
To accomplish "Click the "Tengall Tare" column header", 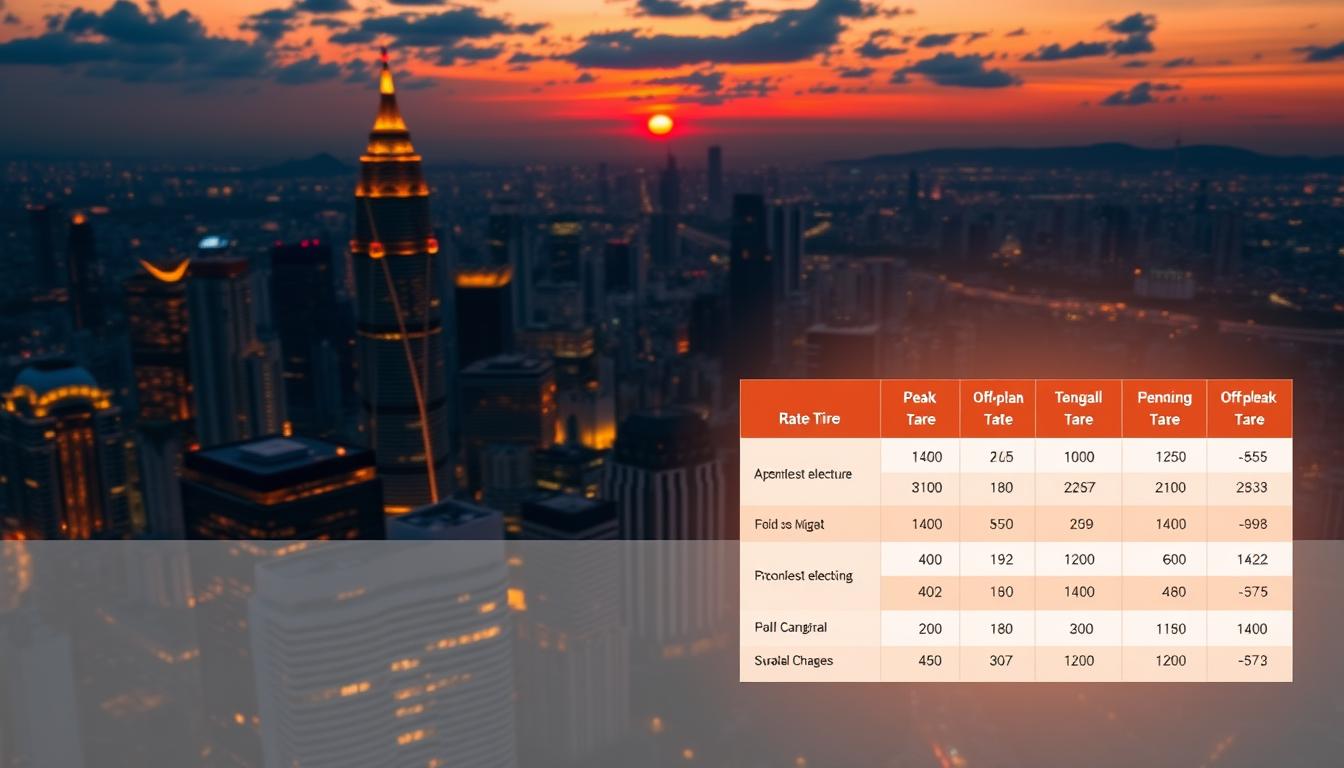I will pyautogui.click(x=1078, y=408).
